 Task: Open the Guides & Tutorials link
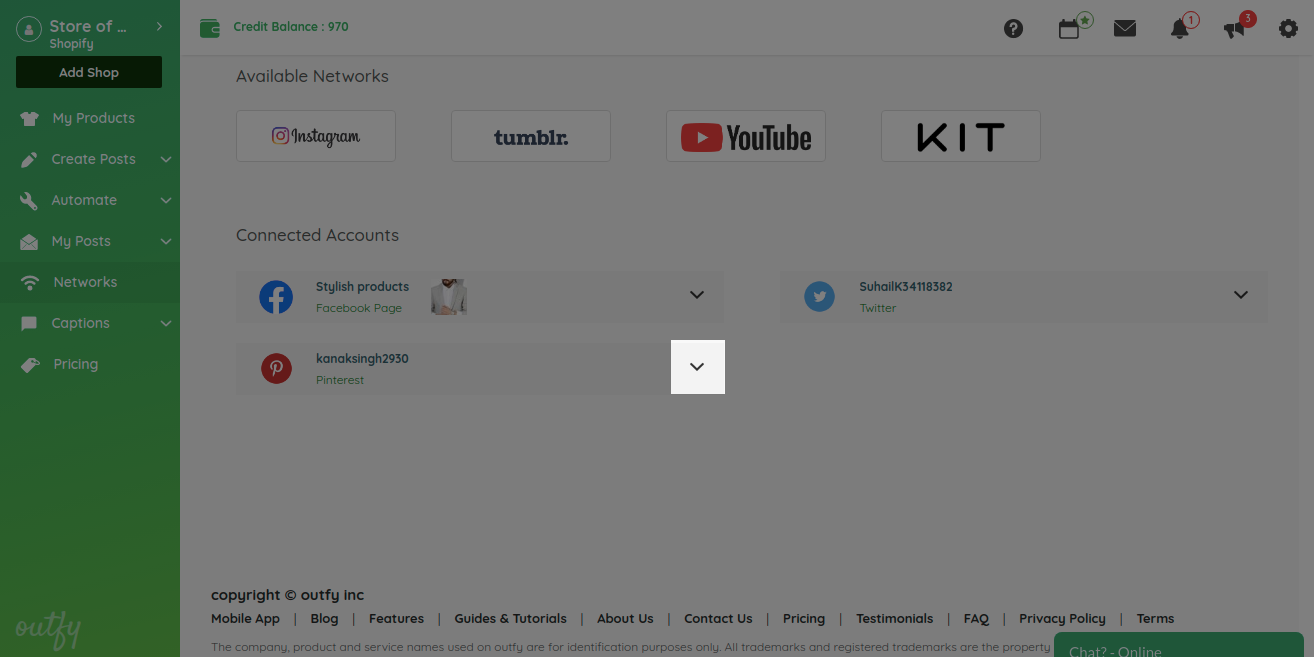point(510,619)
